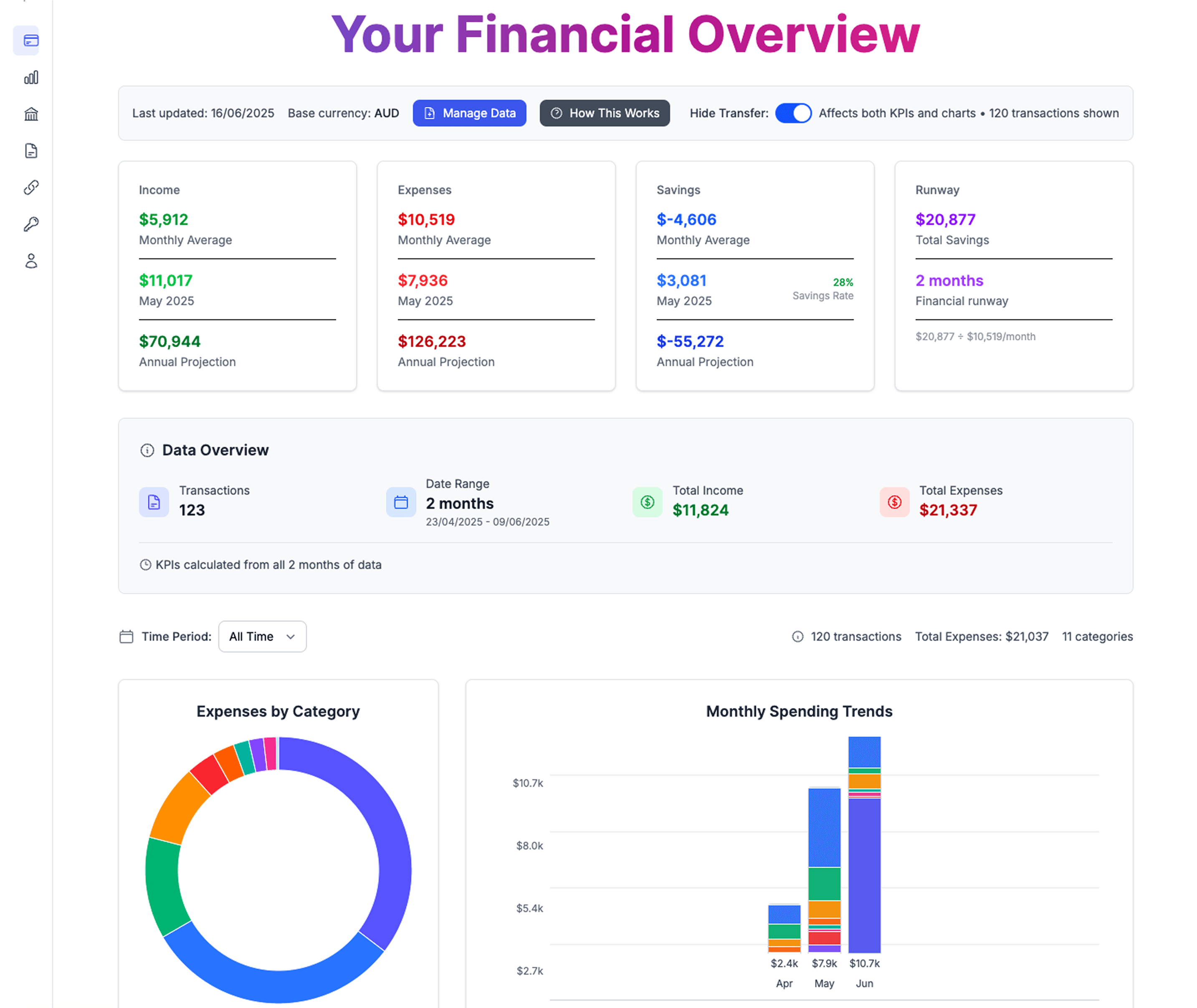
Task: Click the May 2025 savings $3,081
Action: (682, 280)
